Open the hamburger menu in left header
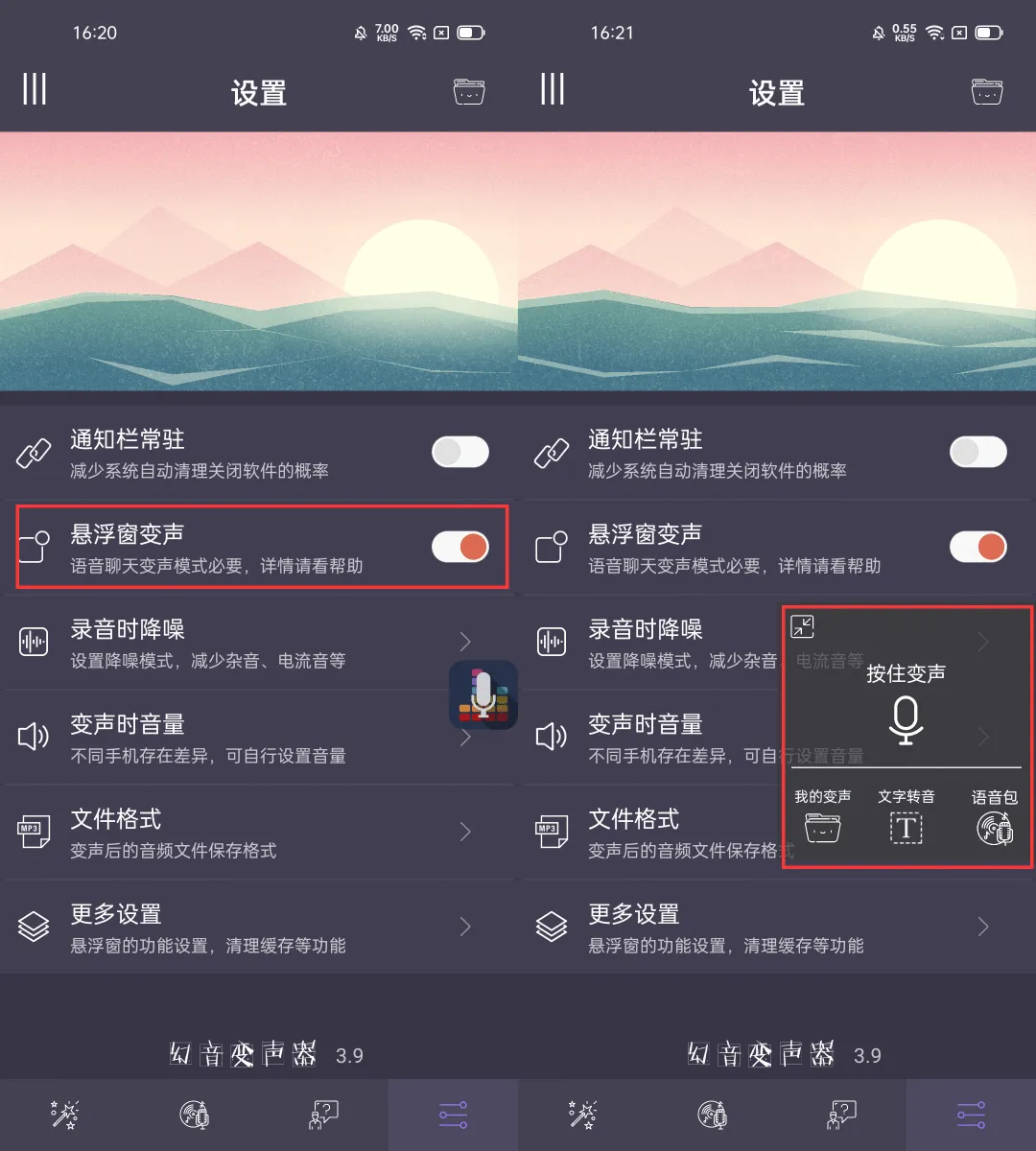The width and height of the screenshot is (1036, 1151). (35, 89)
